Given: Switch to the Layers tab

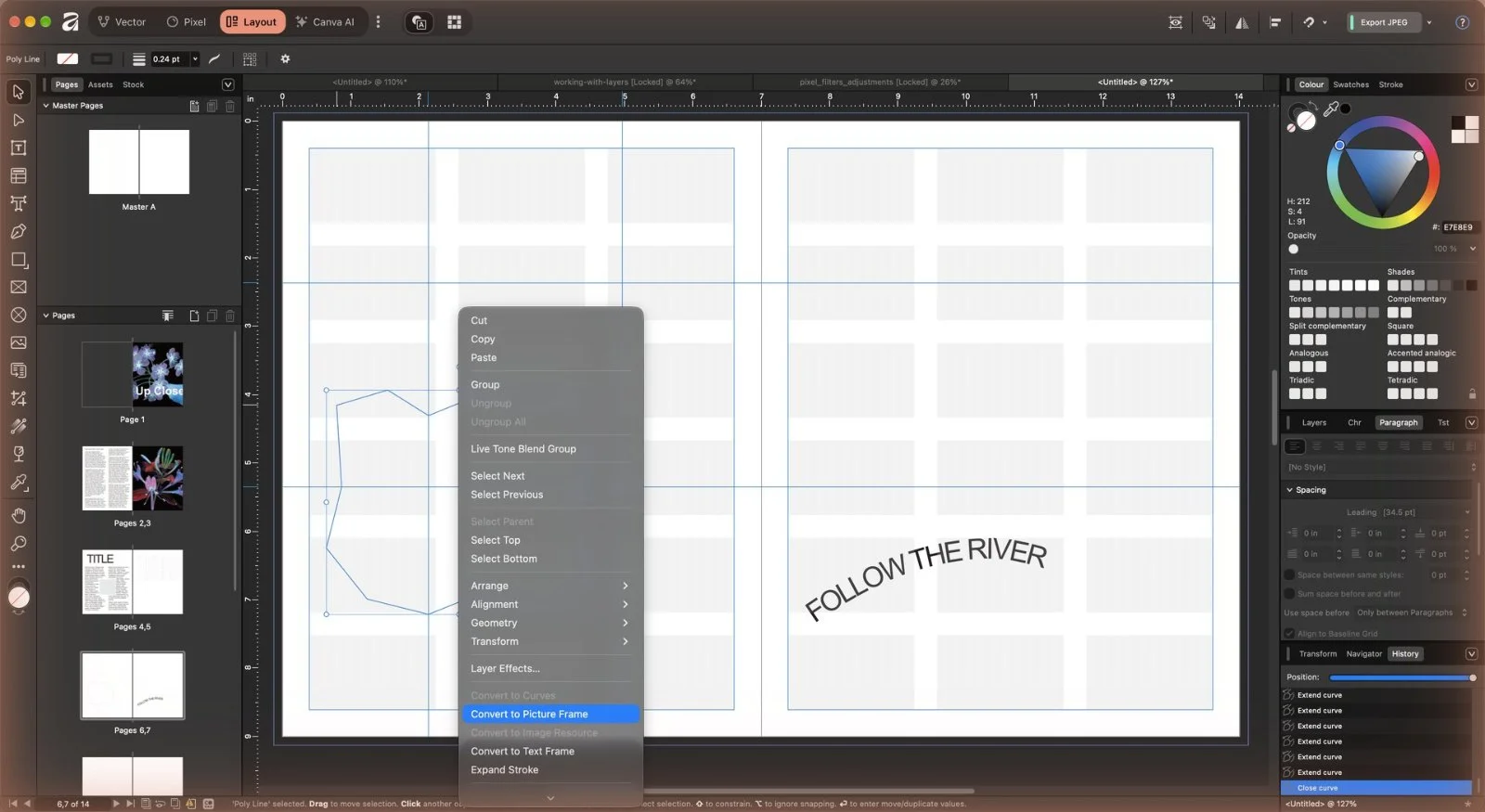Looking at the screenshot, I should pos(1313,423).
